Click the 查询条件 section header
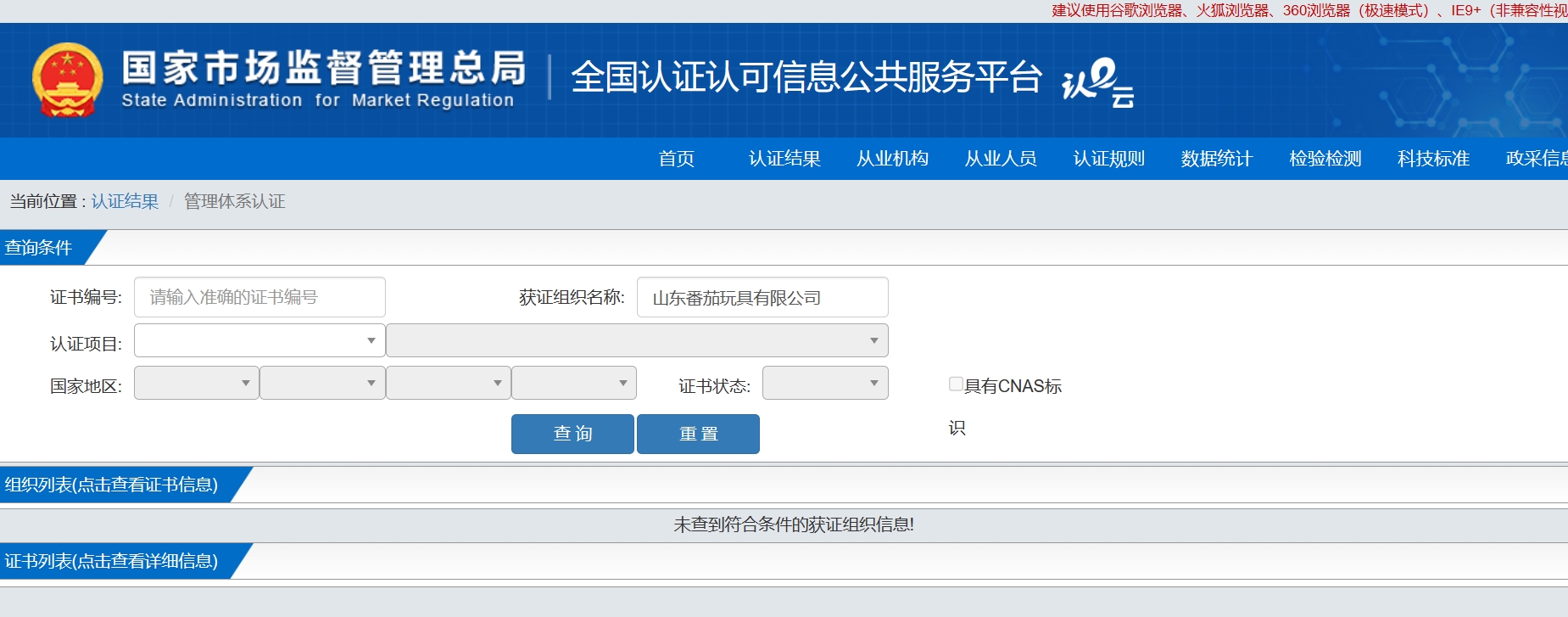This screenshot has height=617, width=1568. coord(39,248)
